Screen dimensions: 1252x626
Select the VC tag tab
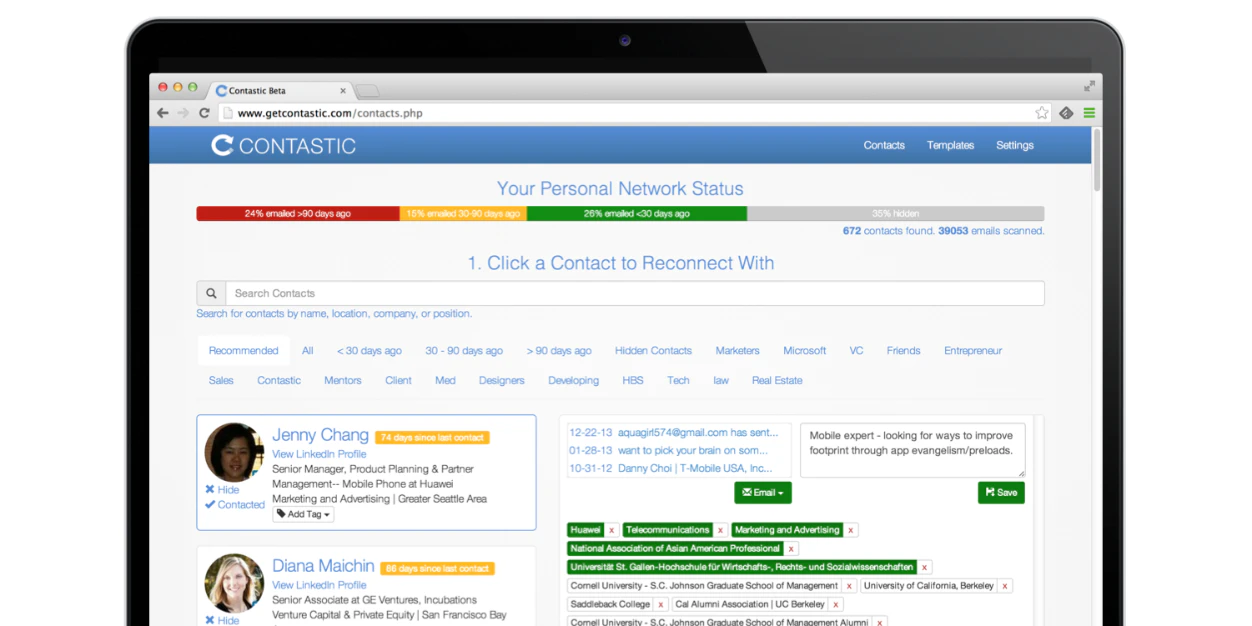[856, 351]
